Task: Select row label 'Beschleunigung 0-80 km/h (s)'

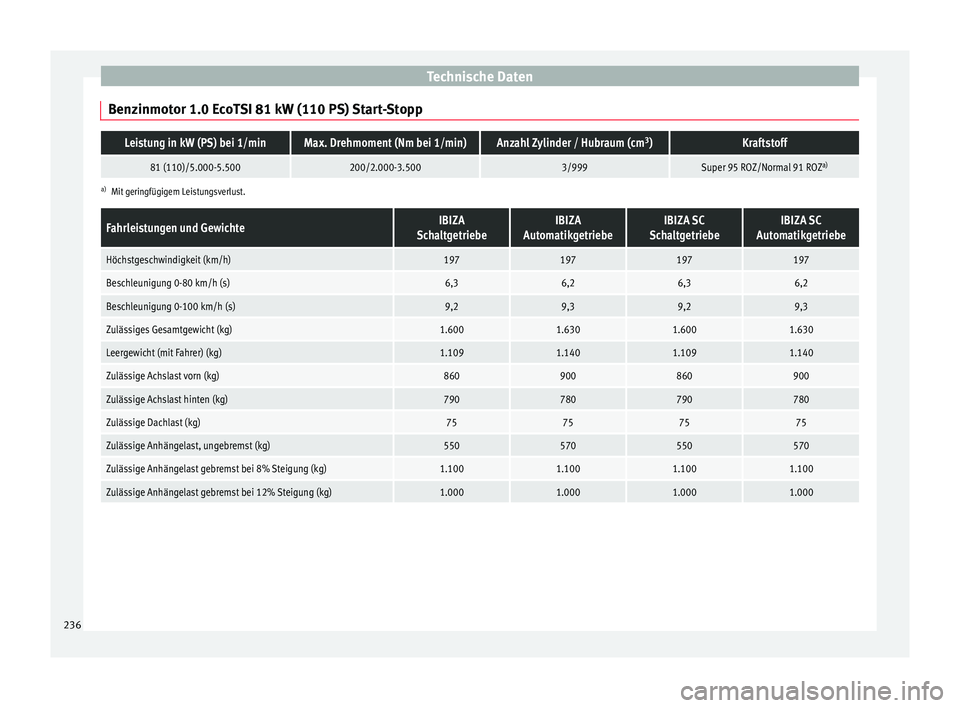Action: (168, 283)
